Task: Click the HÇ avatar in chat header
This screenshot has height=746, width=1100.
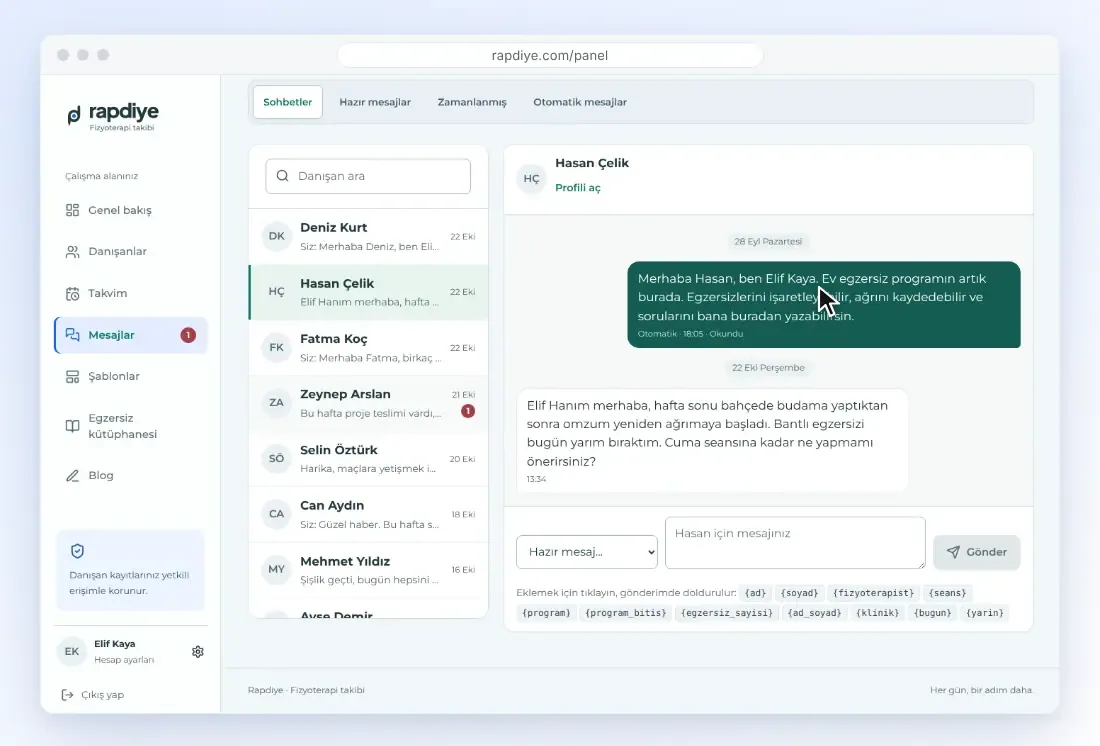Action: point(531,178)
